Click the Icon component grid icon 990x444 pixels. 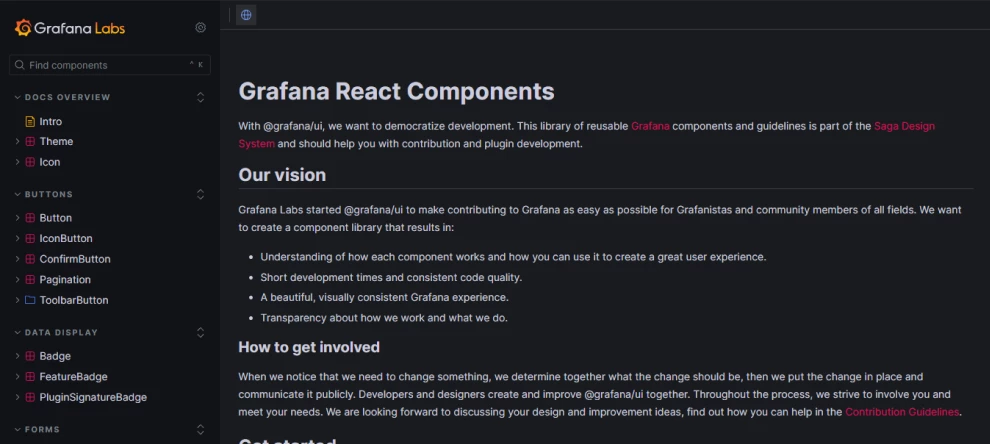tap(30, 162)
